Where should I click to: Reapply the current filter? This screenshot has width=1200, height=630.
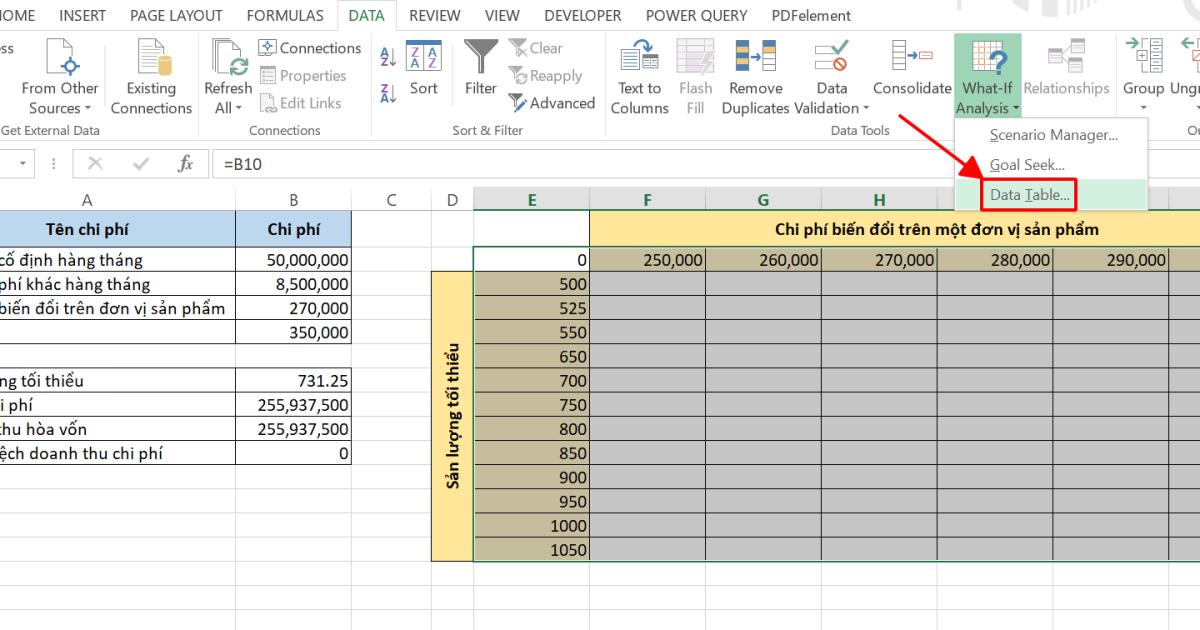click(x=547, y=75)
